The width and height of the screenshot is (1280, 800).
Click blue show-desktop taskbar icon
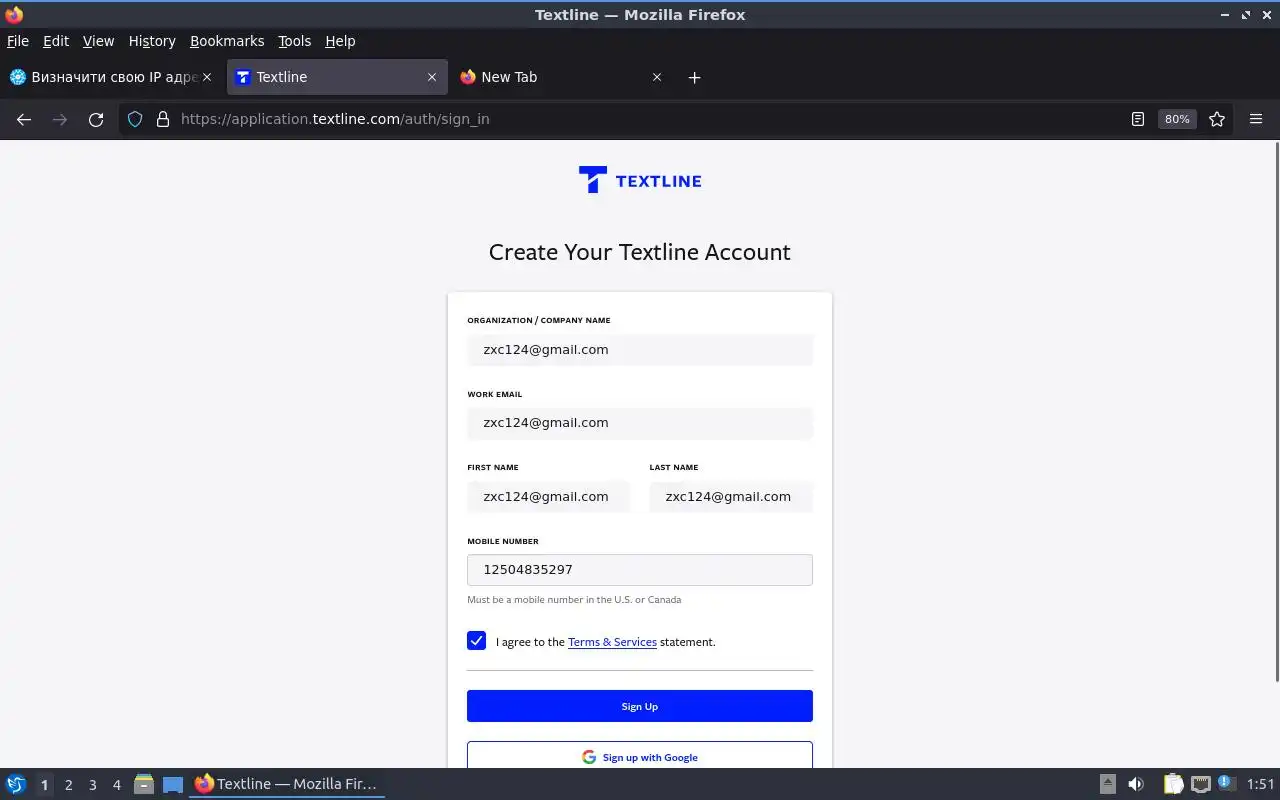click(x=173, y=785)
